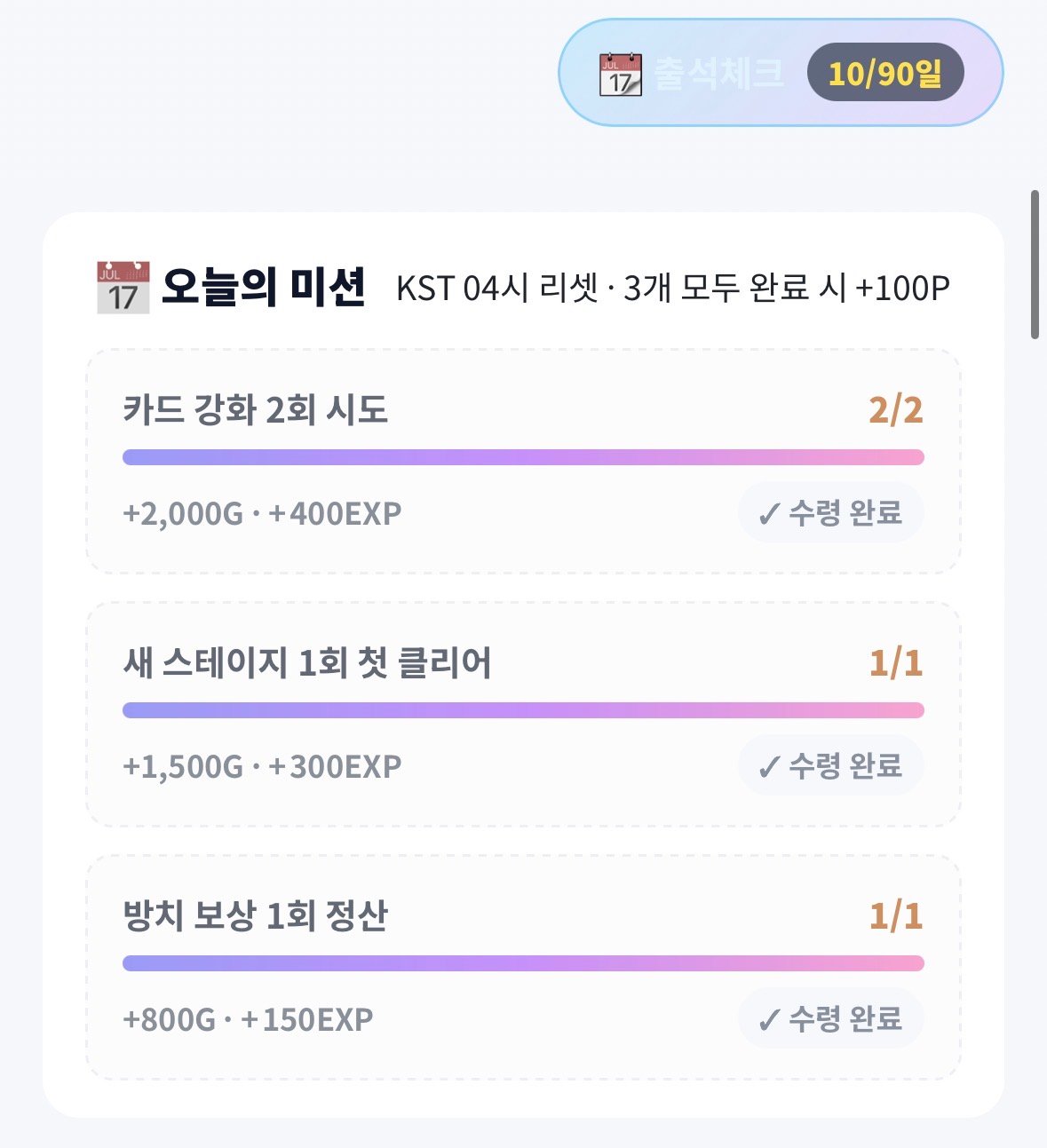This screenshot has width=1047, height=1148.
Task: Click the calendar icon beside 오늘의 미션
Action: pyautogui.click(x=123, y=287)
